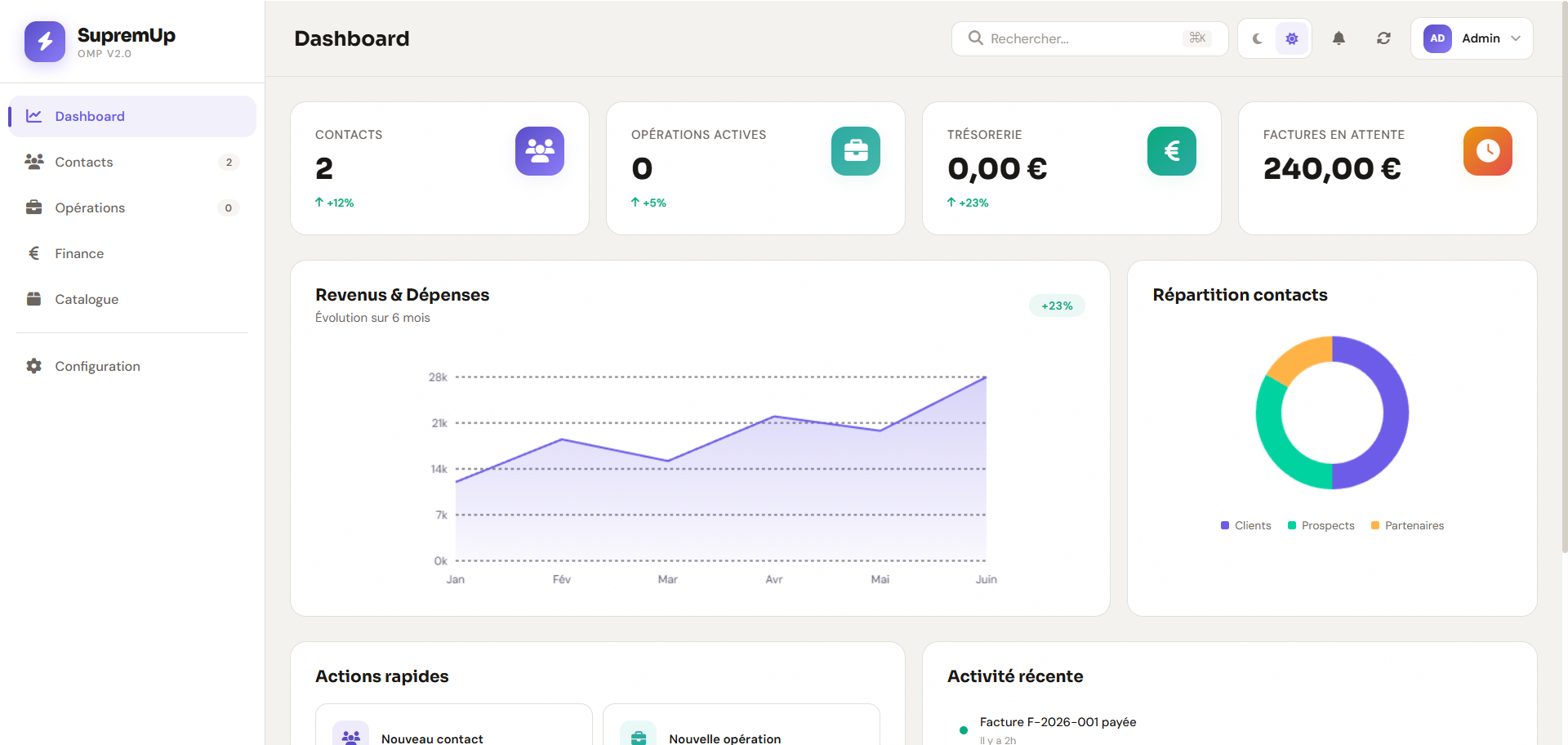Enable dark mode with the moon toggle
Image resolution: width=1568 pixels, height=745 pixels.
tap(1257, 38)
